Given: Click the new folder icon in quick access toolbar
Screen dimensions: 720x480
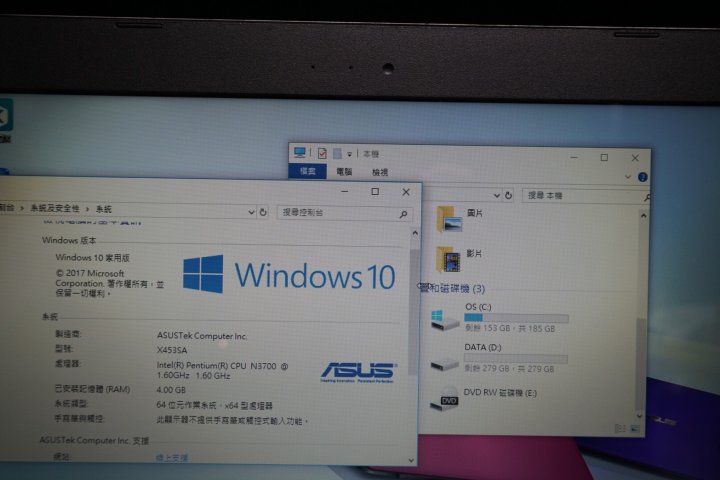Looking at the screenshot, I should pyautogui.click(x=337, y=153).
